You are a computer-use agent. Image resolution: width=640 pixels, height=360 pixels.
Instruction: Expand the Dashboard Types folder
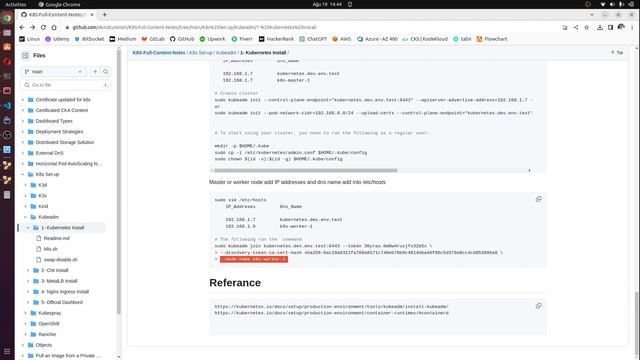(23, 121)
